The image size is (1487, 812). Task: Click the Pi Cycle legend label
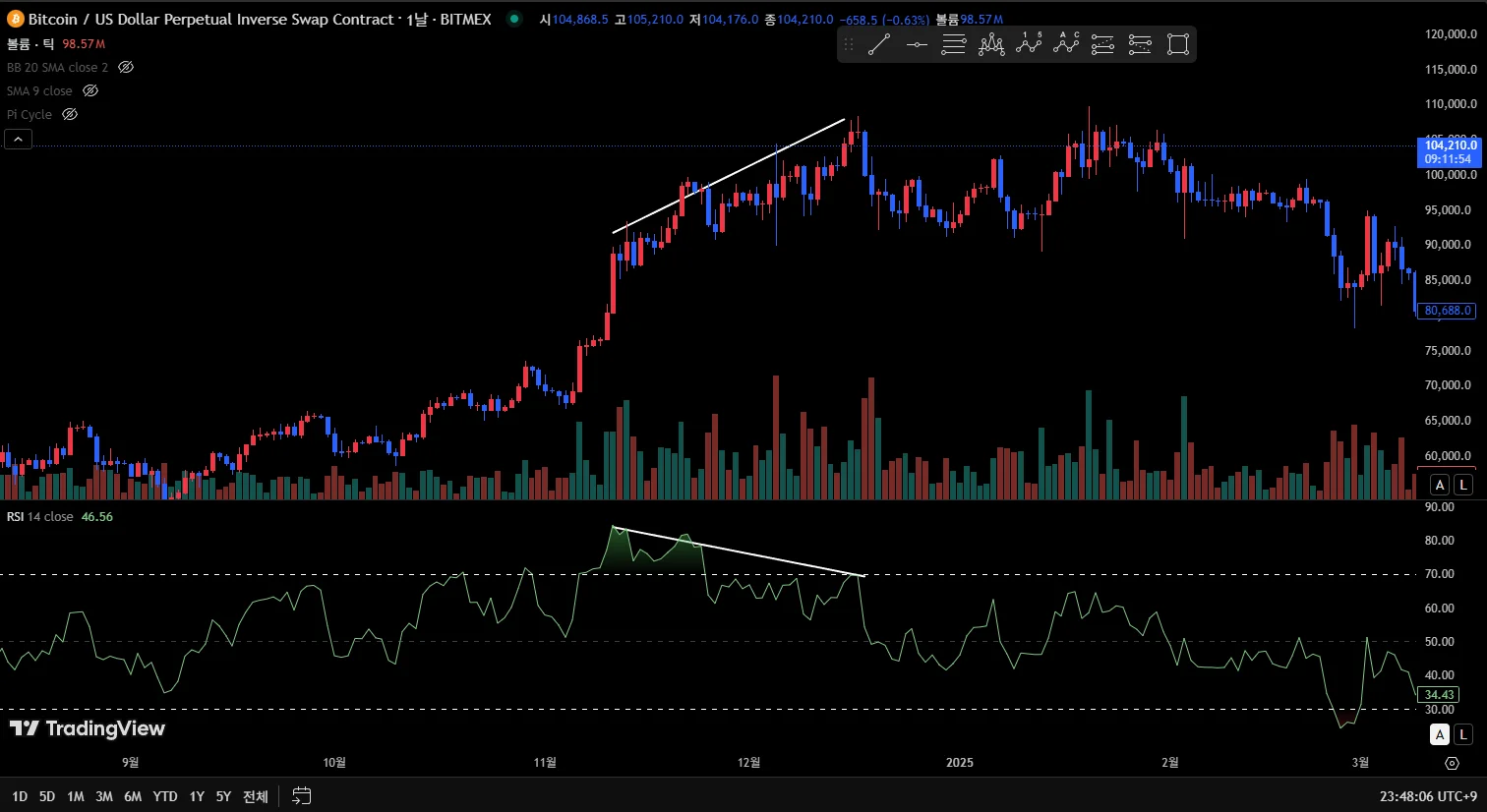30,114
